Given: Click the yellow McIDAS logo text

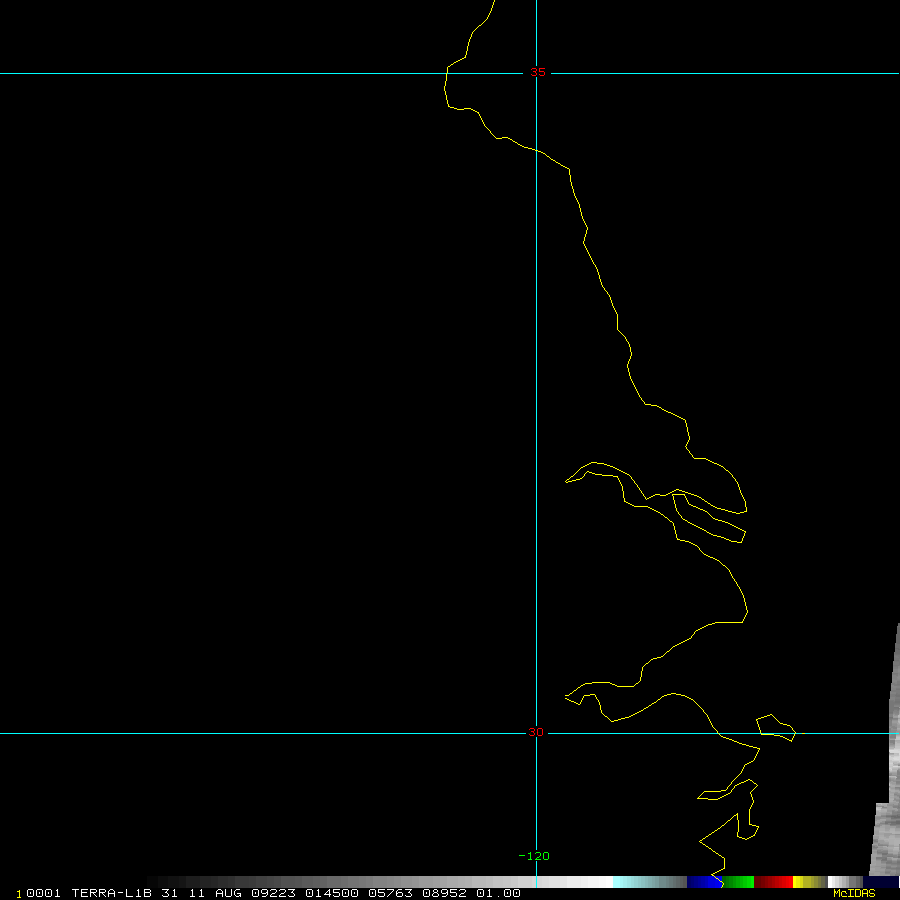Looking at the screenshot, I should (854, 893).
